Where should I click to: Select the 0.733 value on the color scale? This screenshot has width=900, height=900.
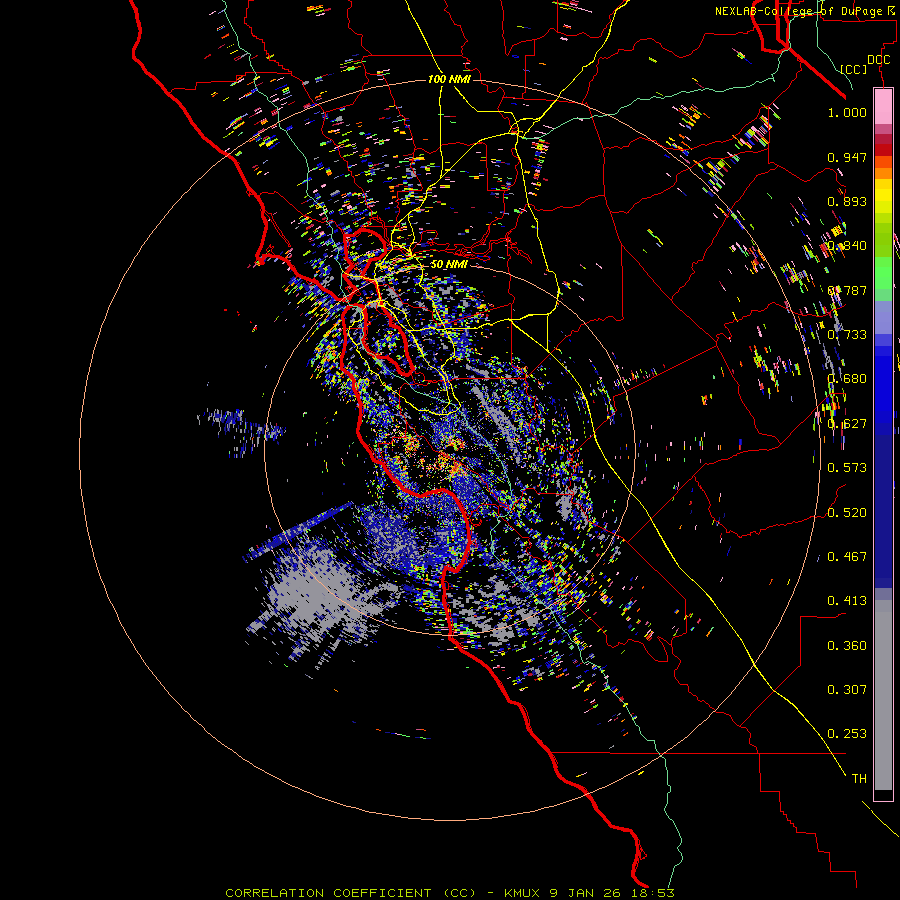[x=847, y=335]
